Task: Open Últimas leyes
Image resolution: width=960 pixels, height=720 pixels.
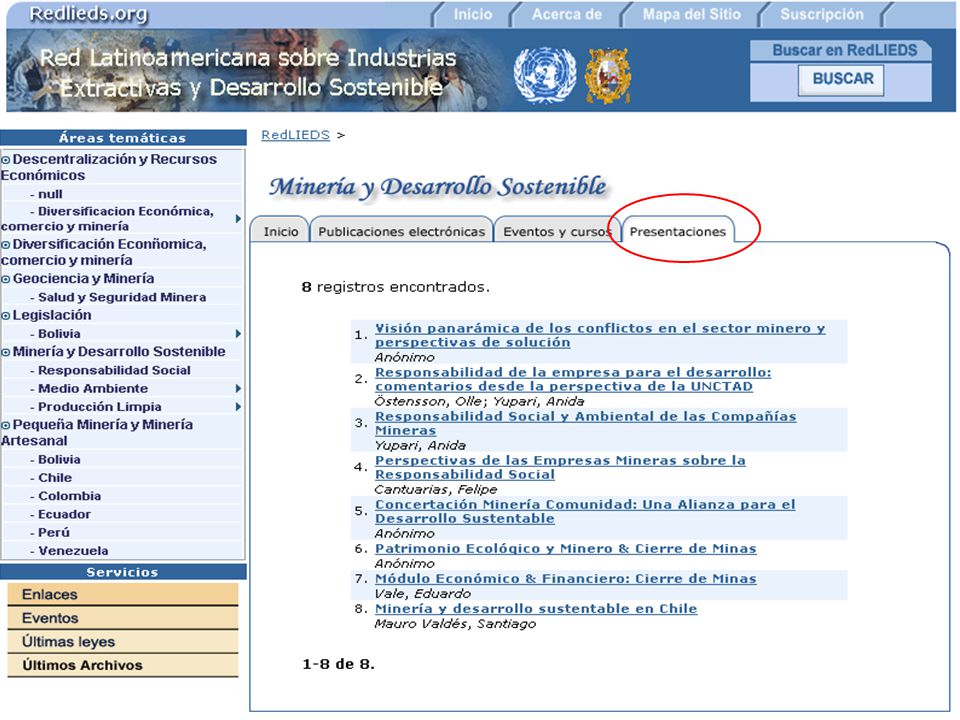Action: point(122,642)
